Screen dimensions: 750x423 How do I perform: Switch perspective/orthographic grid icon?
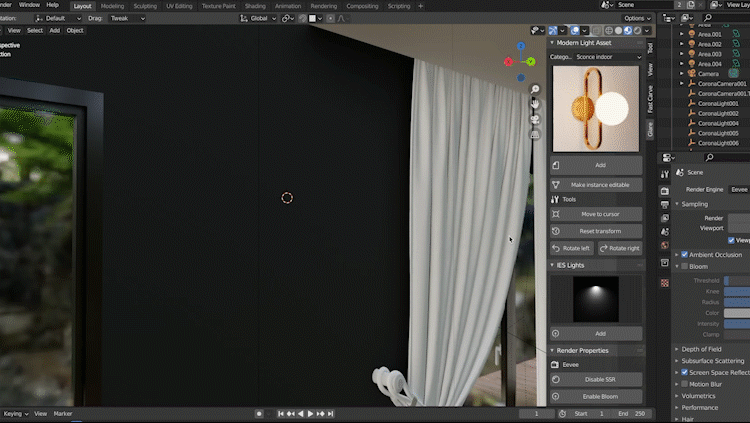click(x=535, y=135)
